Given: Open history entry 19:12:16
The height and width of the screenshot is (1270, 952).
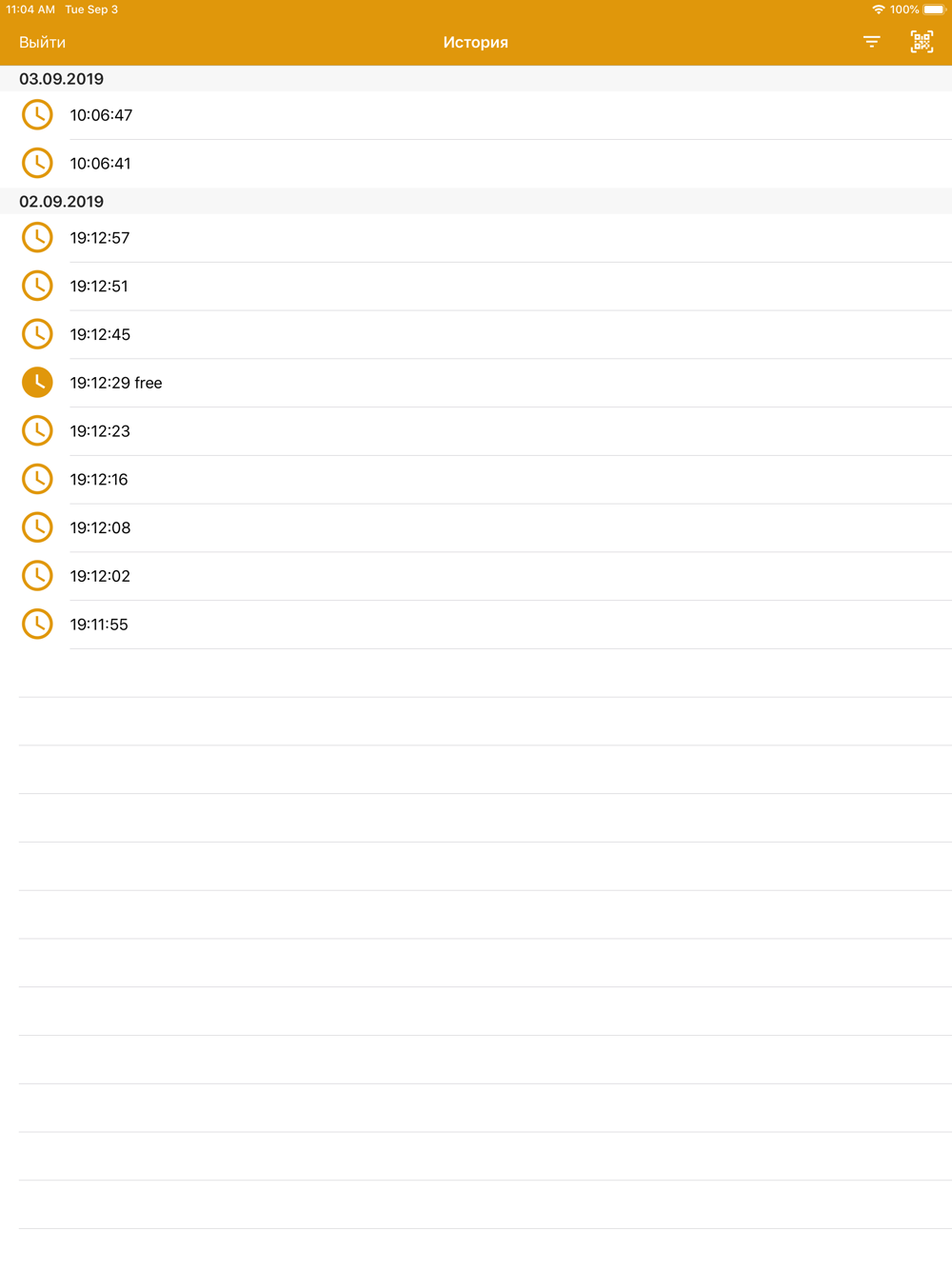Looking at the screenshot, I should [476, 480].
